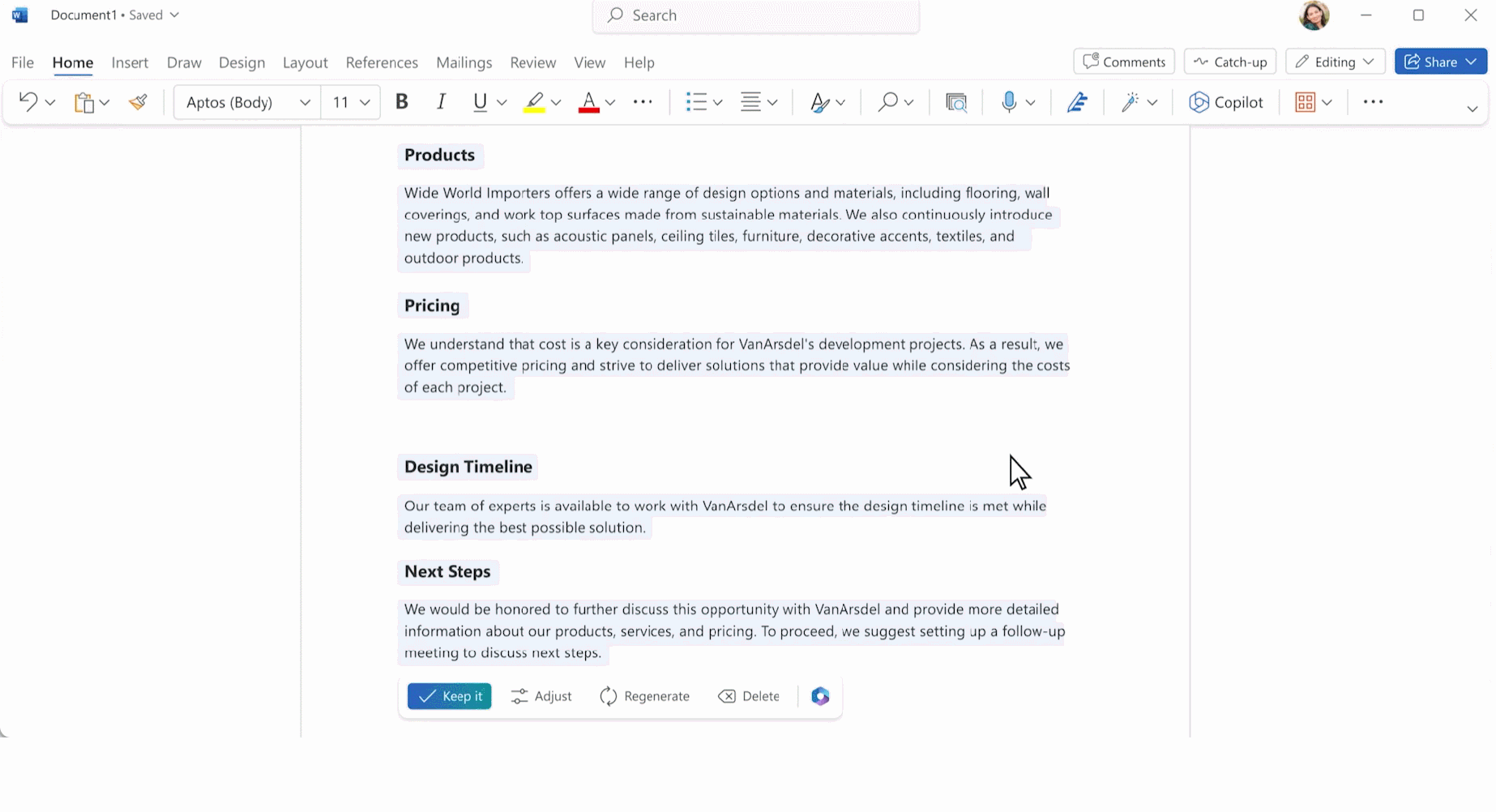Click in the Search box

756,15
